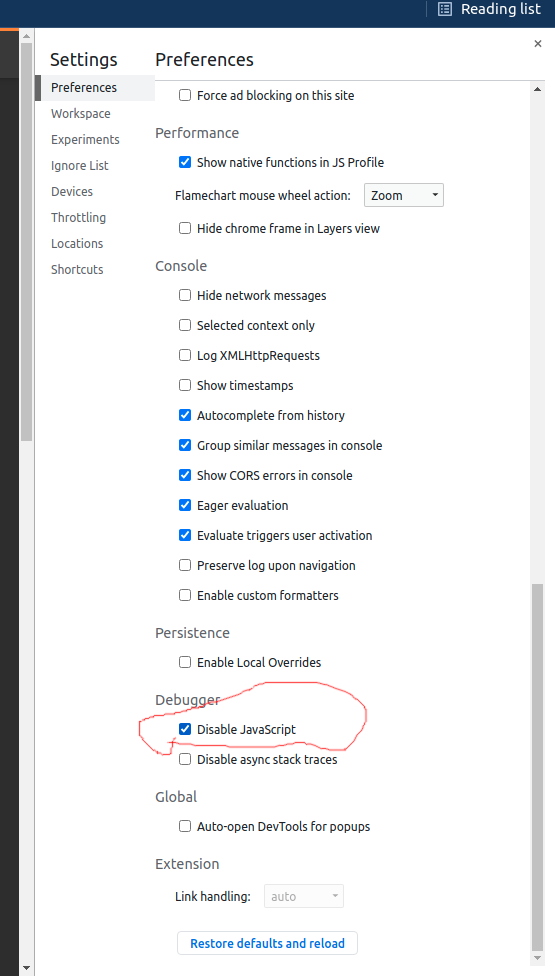The width and height of the screenshot is (555, 976).
Task: Uncheck Show CORS errors in console
Action: coord(185,476)
